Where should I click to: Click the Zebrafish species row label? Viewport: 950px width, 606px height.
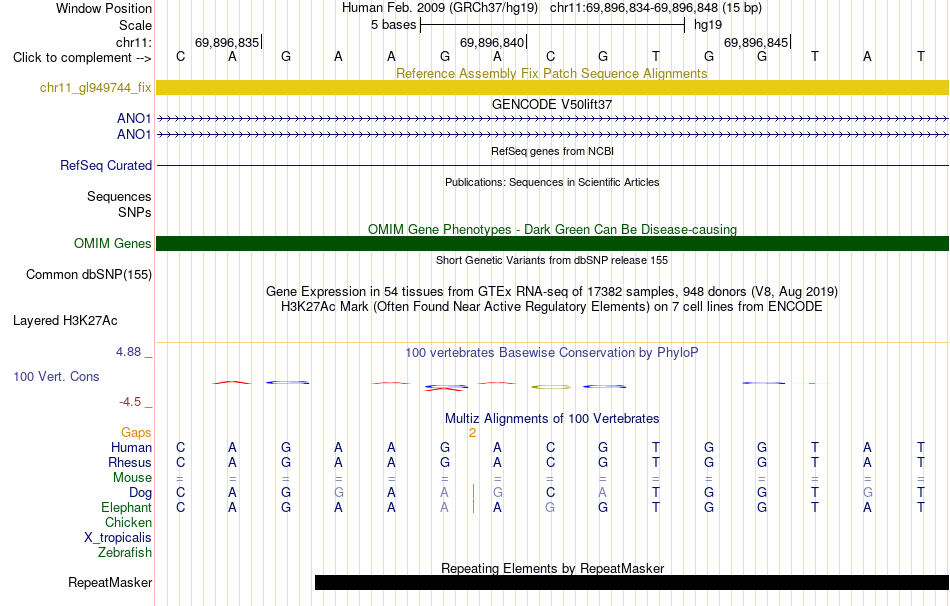125,553
